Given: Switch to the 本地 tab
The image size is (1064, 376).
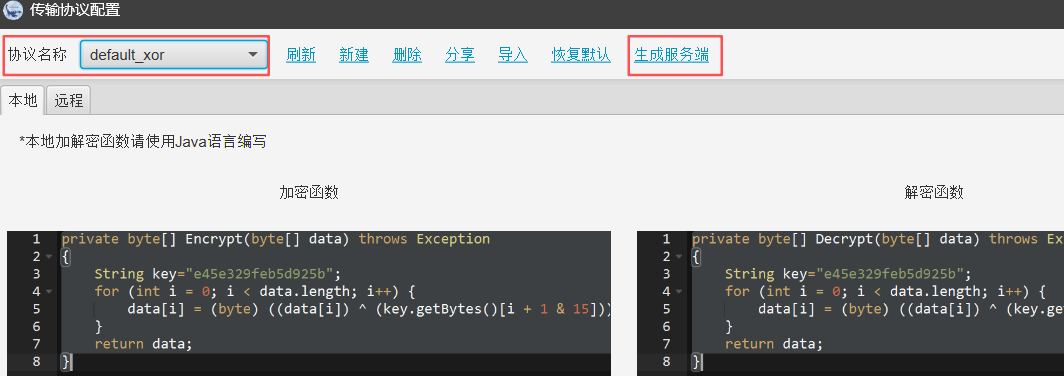Looking at the screenshot, I should (22, 100).
